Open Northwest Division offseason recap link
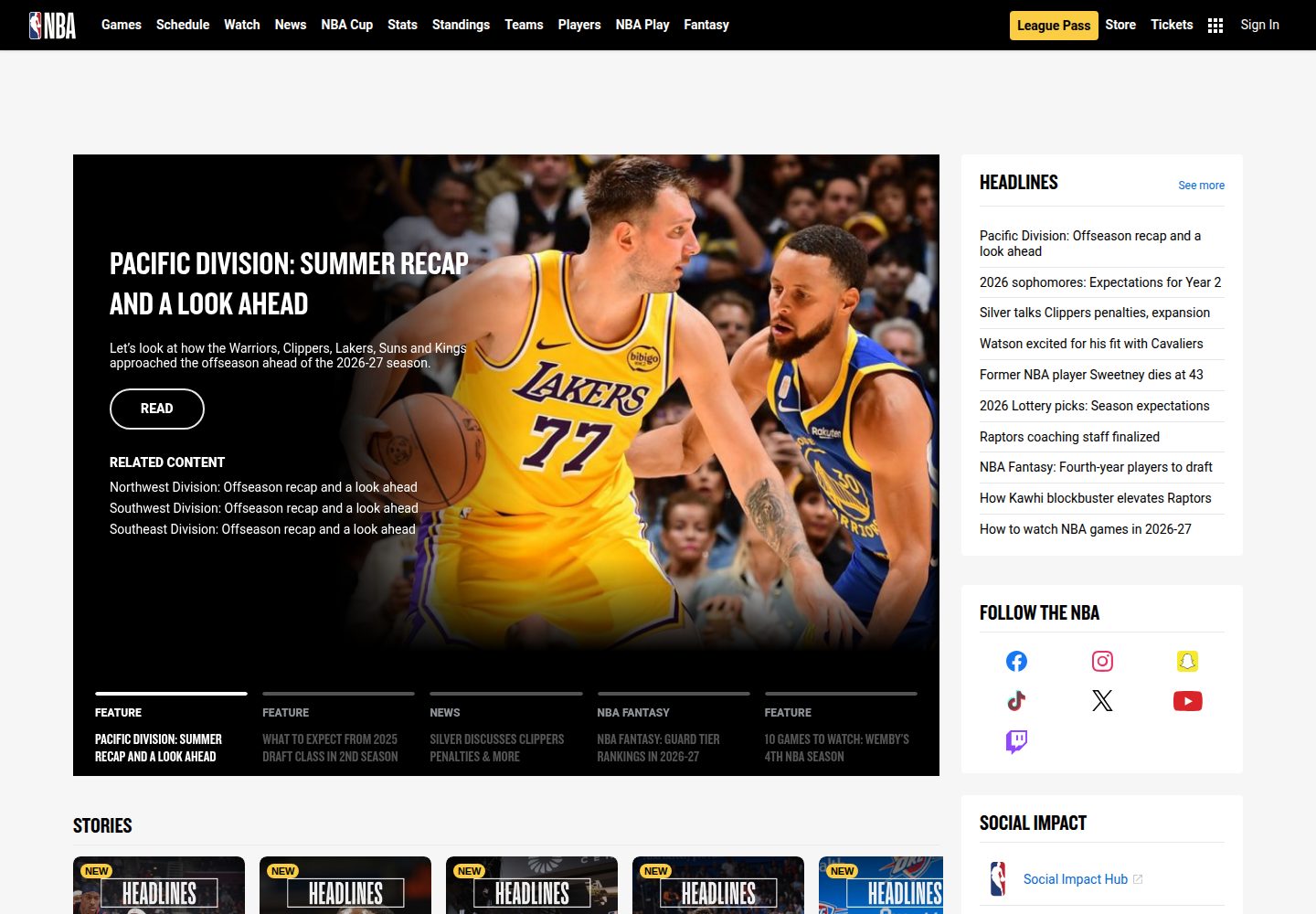 263,487
